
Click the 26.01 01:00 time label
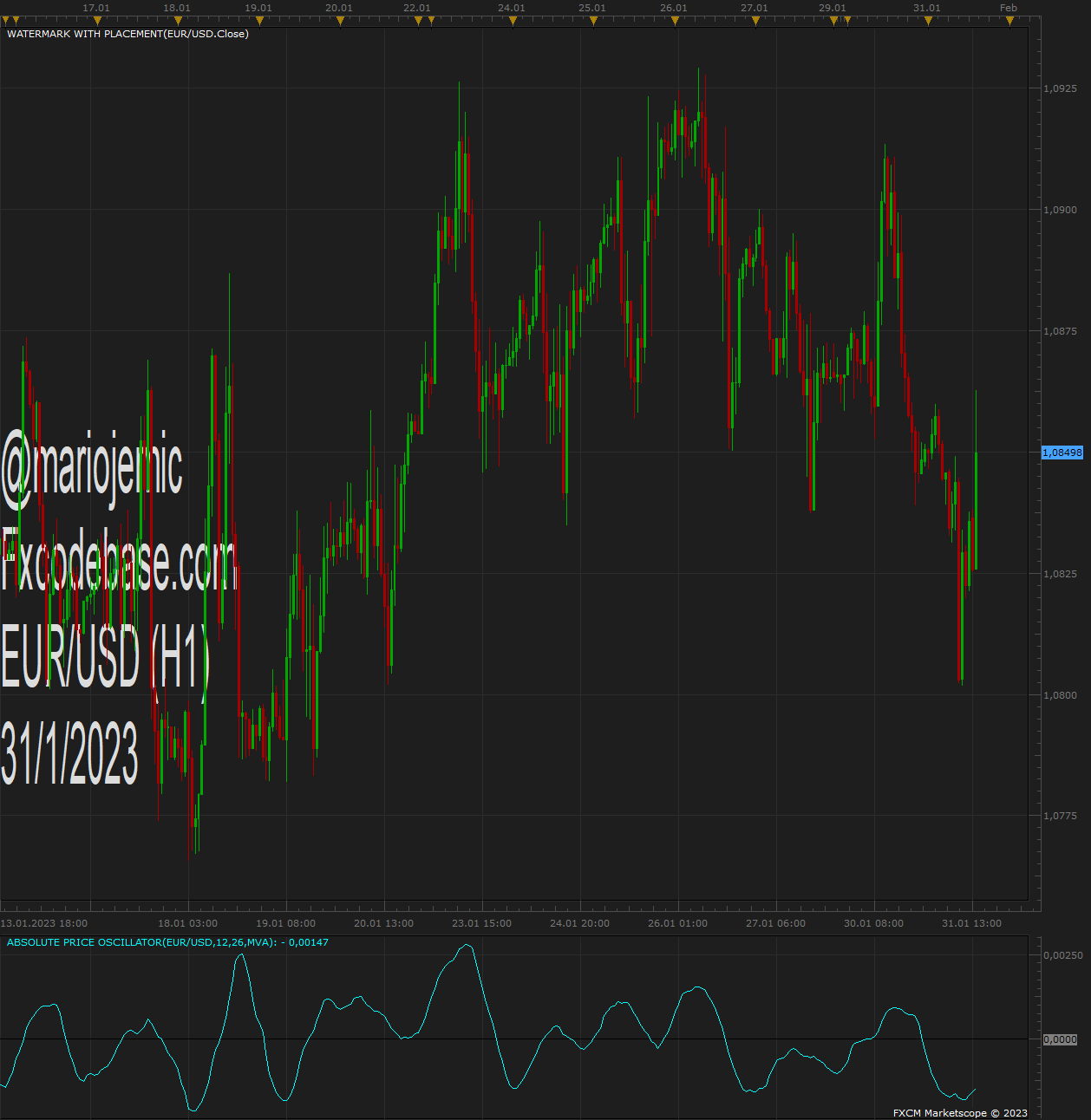click(x=678, y=923)
